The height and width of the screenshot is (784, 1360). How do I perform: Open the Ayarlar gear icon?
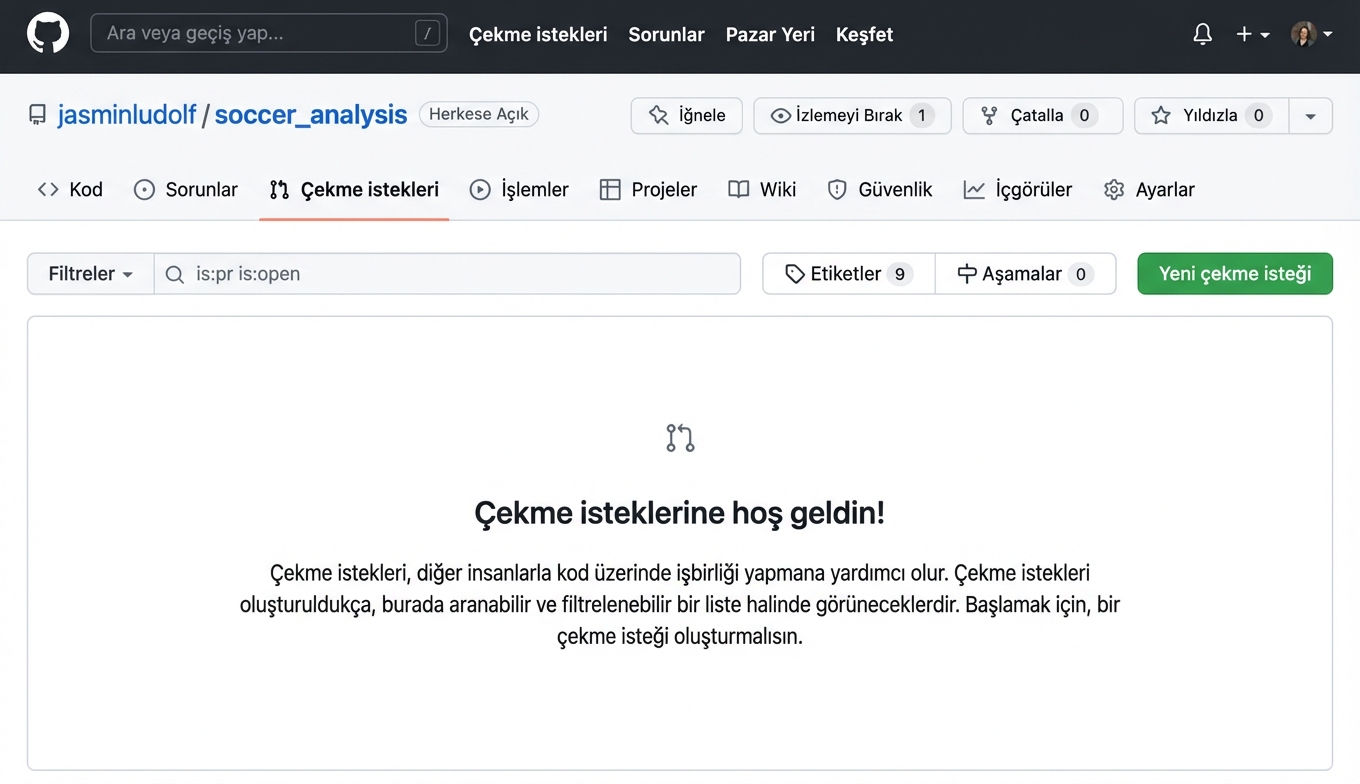1113,189
